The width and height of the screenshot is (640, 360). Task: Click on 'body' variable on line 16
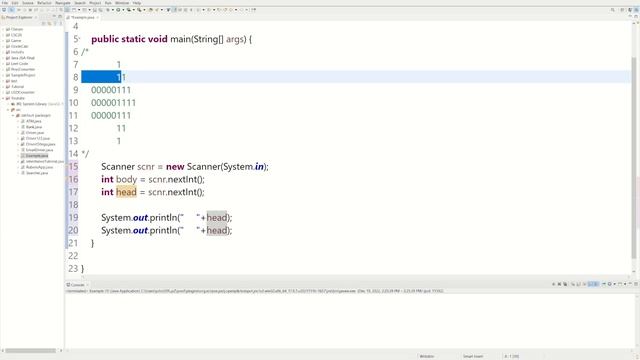[x=127, y=179]
